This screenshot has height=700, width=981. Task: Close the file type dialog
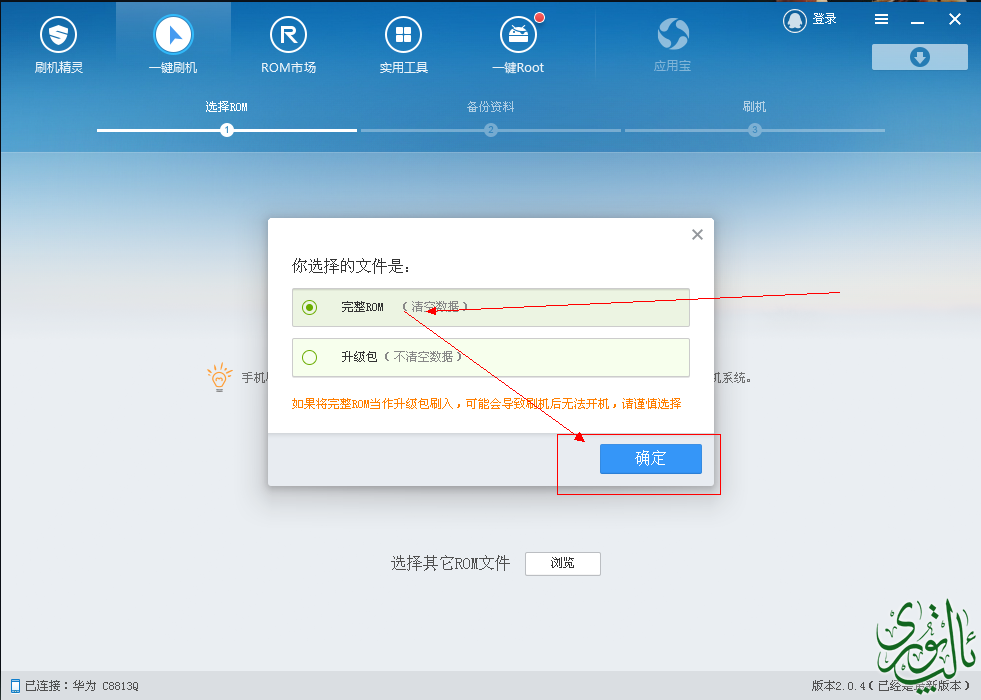[697, 235]
